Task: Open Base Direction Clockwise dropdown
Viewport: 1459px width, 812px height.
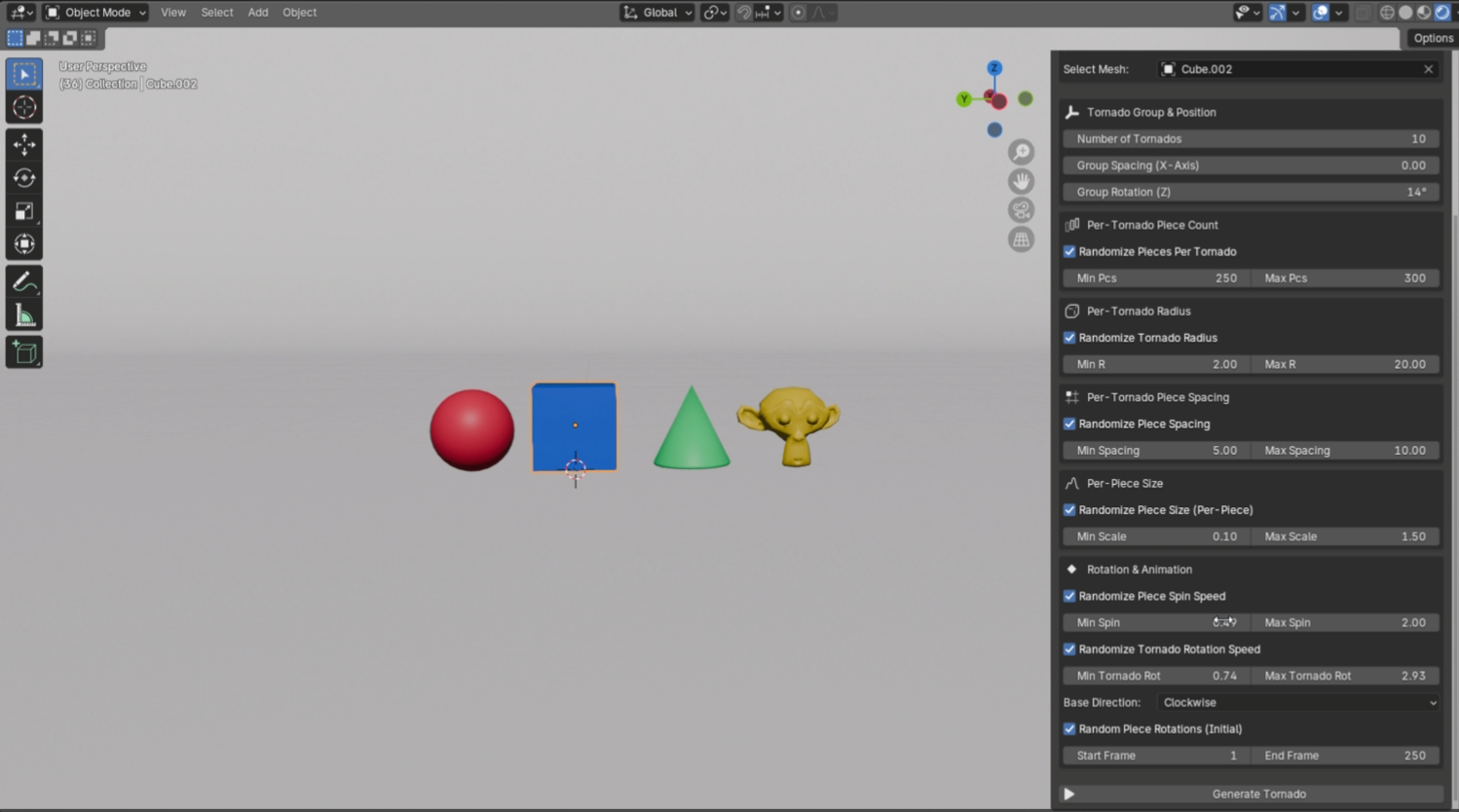Action: click(x=1299, y=702)
